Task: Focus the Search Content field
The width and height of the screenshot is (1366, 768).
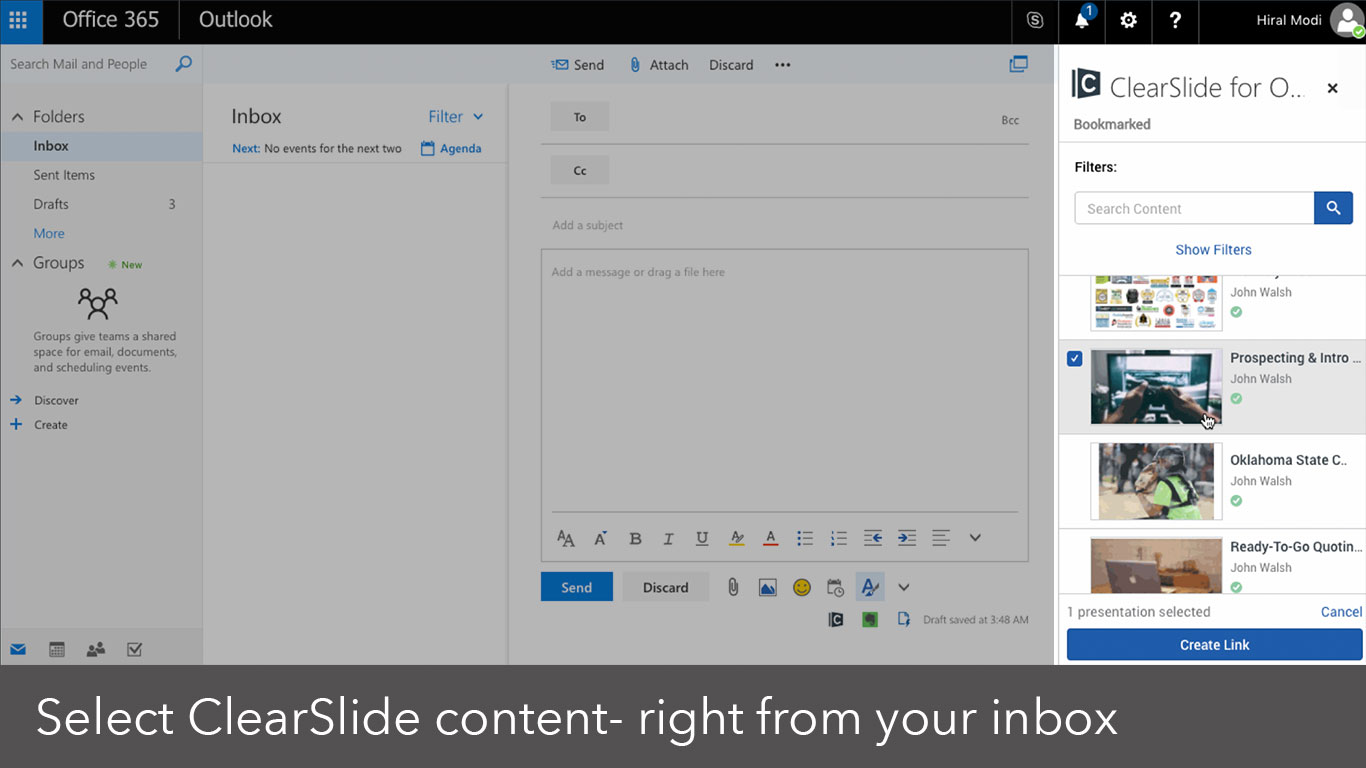Action: (1194, 208)
